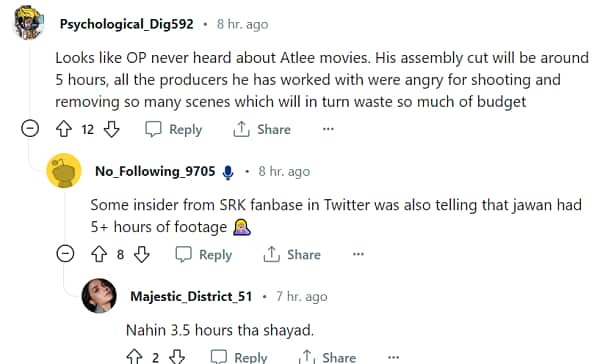The image size is (600, 364).
Task: Click Majestic_District_51's profile picture
Action: (x=99, y=295)
